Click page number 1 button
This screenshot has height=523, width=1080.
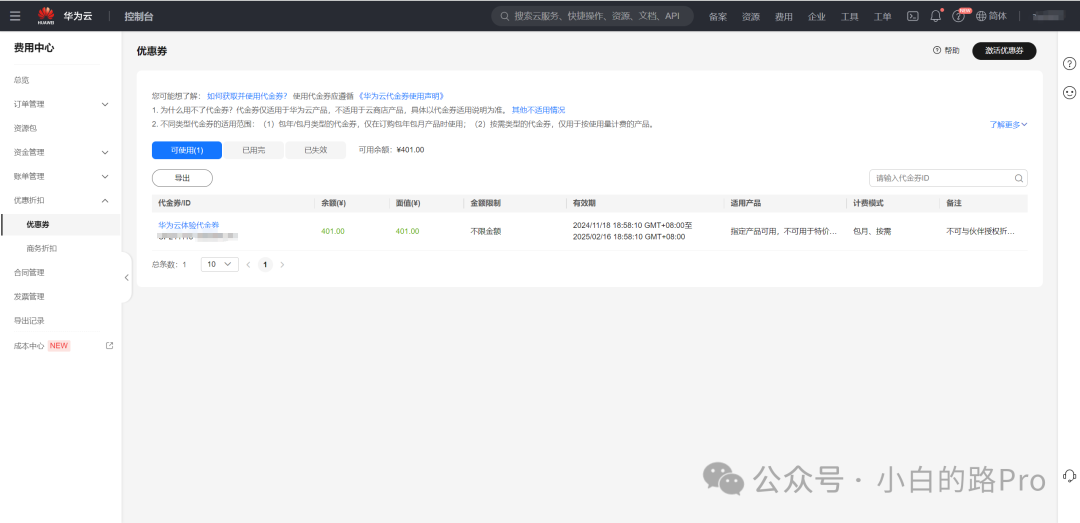(265, 265)
